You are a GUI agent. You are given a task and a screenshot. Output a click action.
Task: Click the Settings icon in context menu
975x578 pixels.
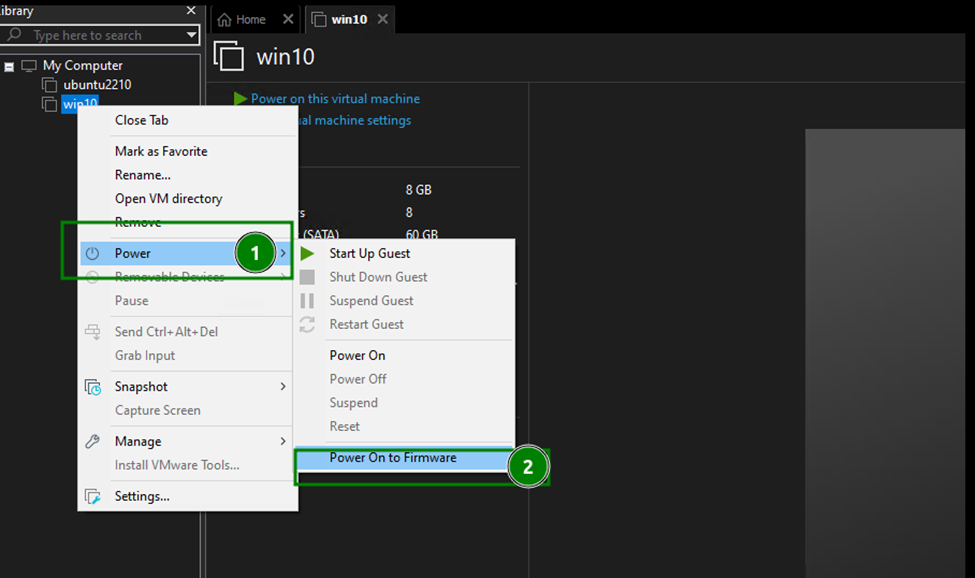93,496
